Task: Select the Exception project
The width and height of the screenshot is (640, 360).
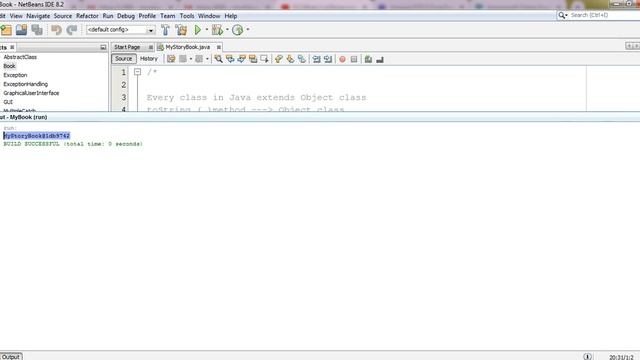Action: (x=15, y=75)
